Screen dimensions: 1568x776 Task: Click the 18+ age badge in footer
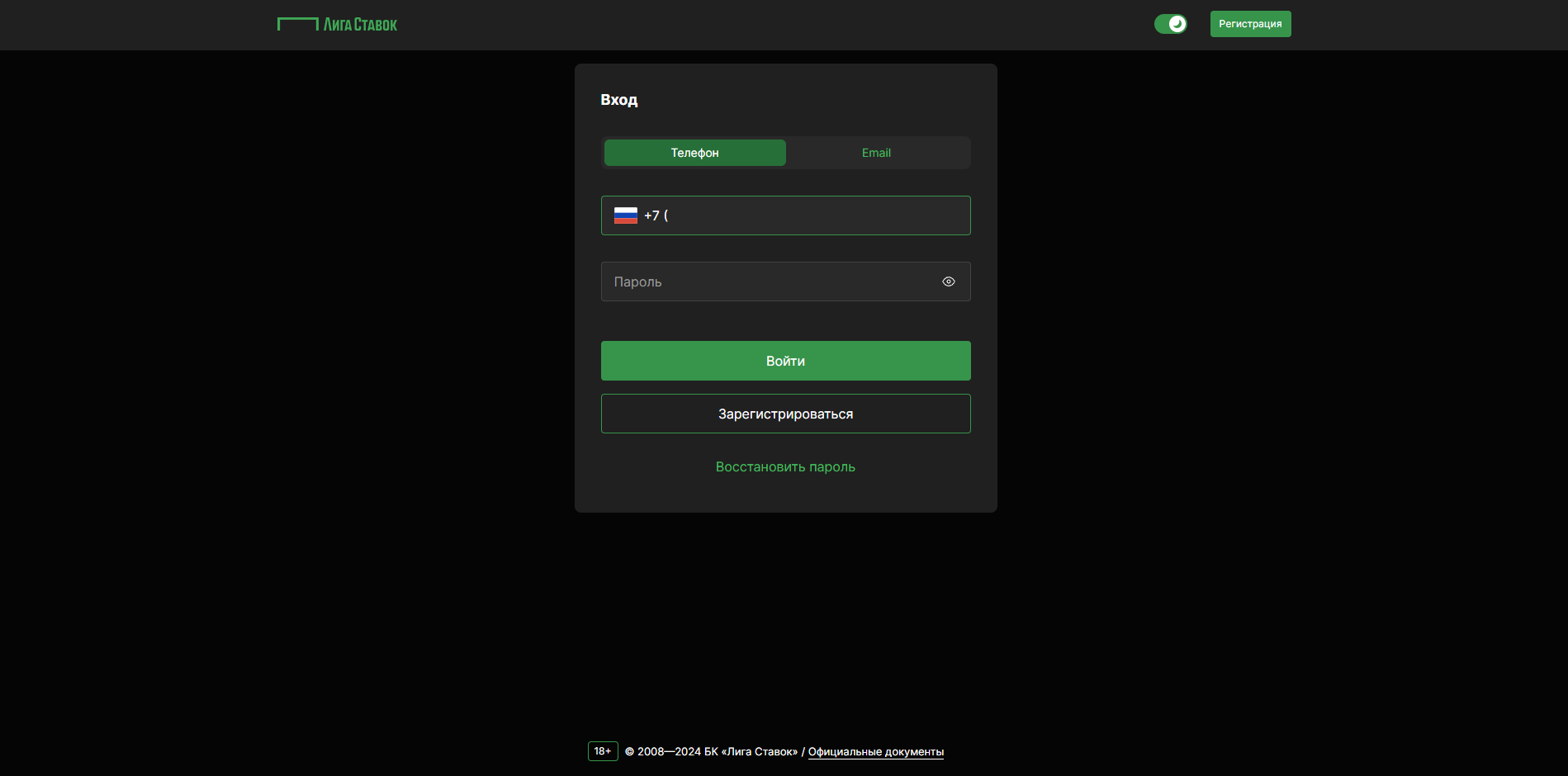(x=603, y=751)
